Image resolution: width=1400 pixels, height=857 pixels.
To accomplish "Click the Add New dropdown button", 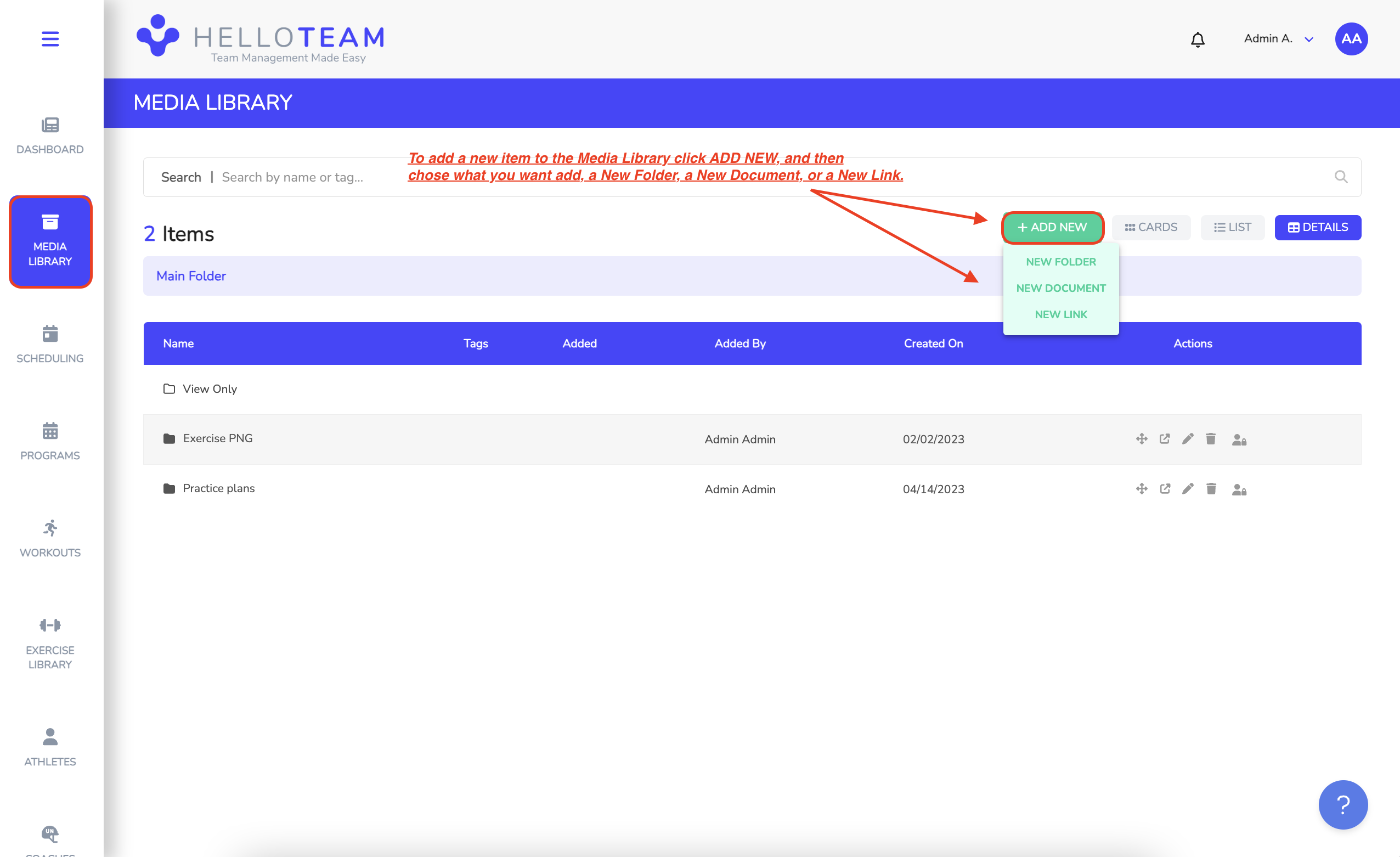I will pyautogui.click(x=1052, y=227).
